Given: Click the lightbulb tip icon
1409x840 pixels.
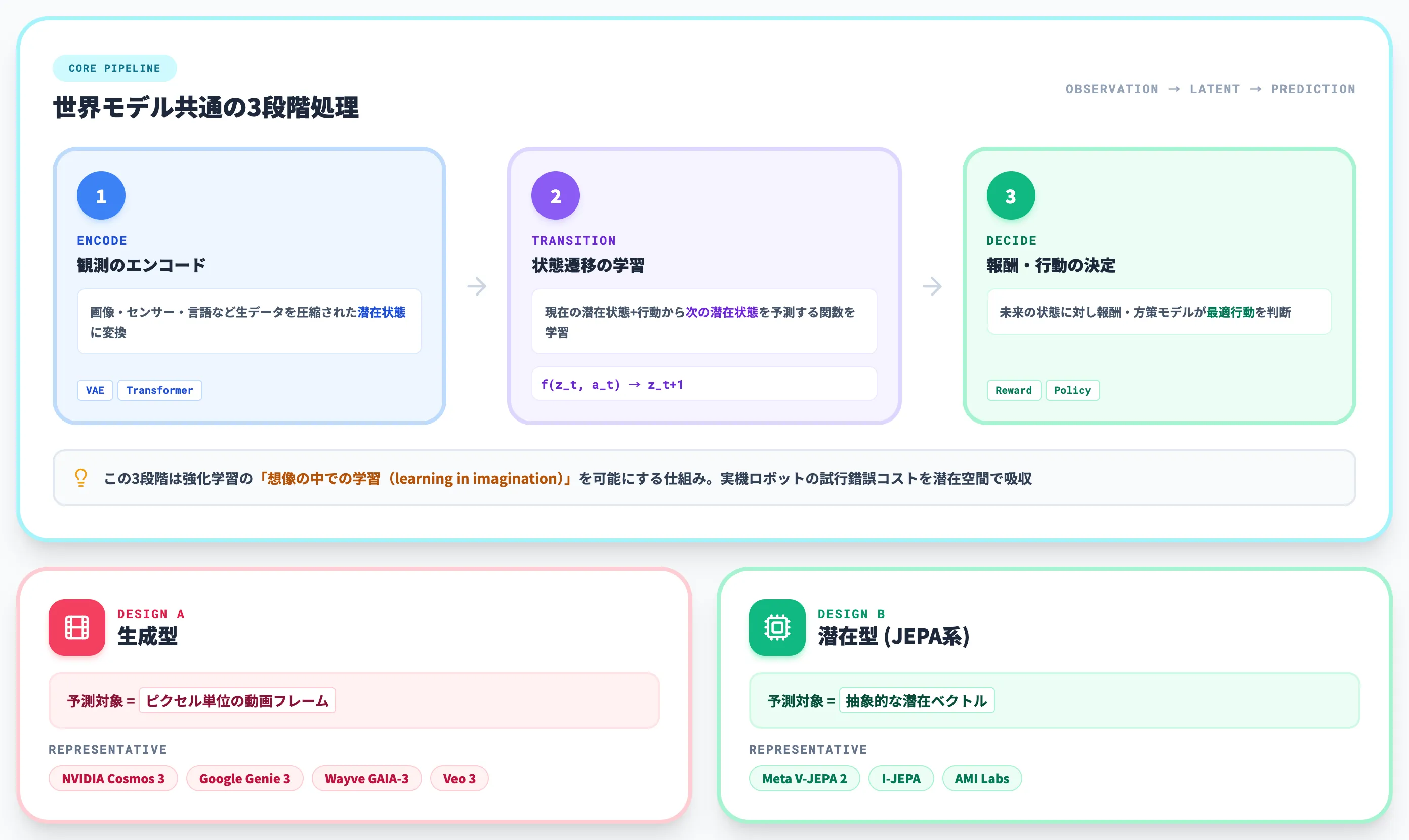Looking at the screenshot, I should coord(81,478).
